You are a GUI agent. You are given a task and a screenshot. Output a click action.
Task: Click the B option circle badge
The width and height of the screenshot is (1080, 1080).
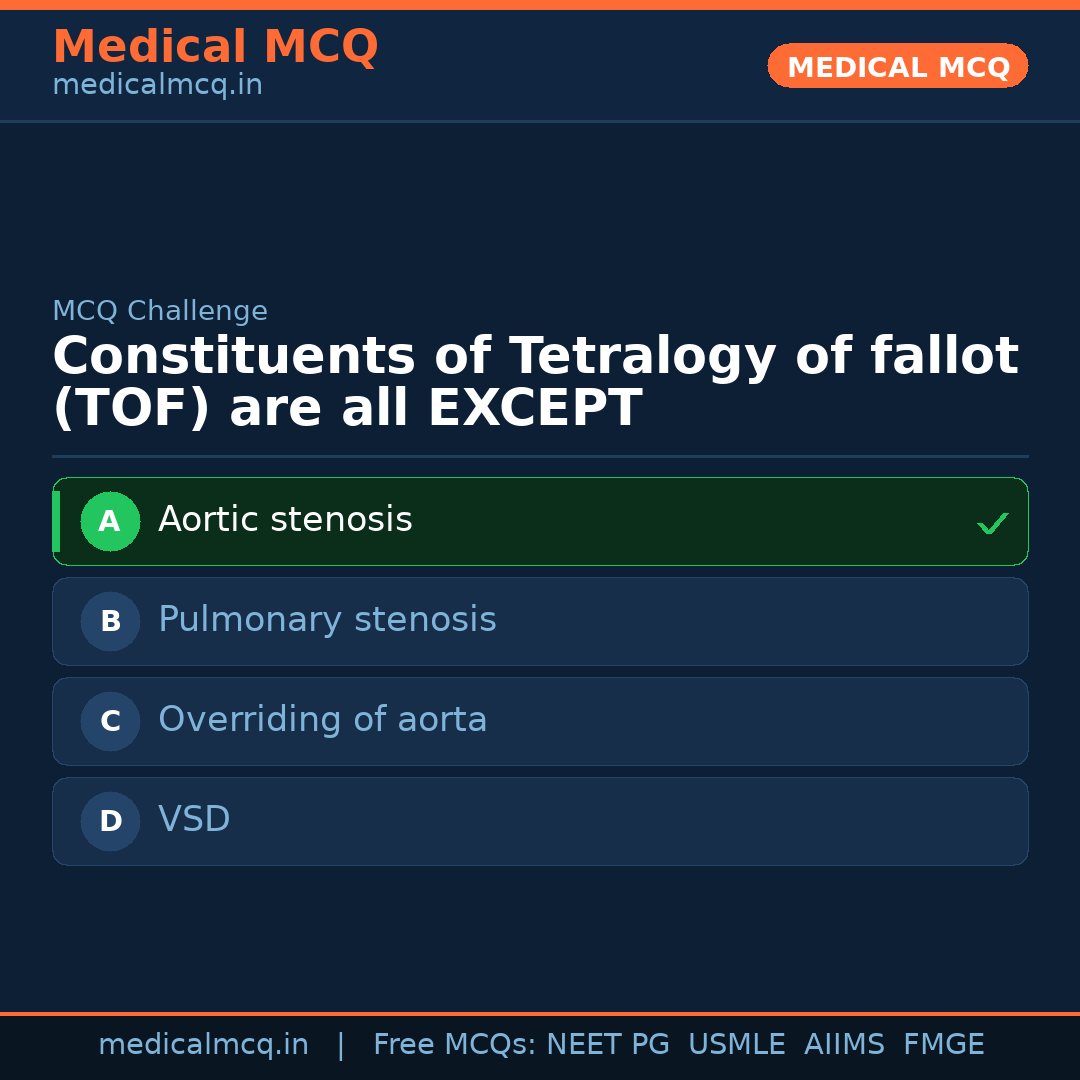click(x=110, y=621)
